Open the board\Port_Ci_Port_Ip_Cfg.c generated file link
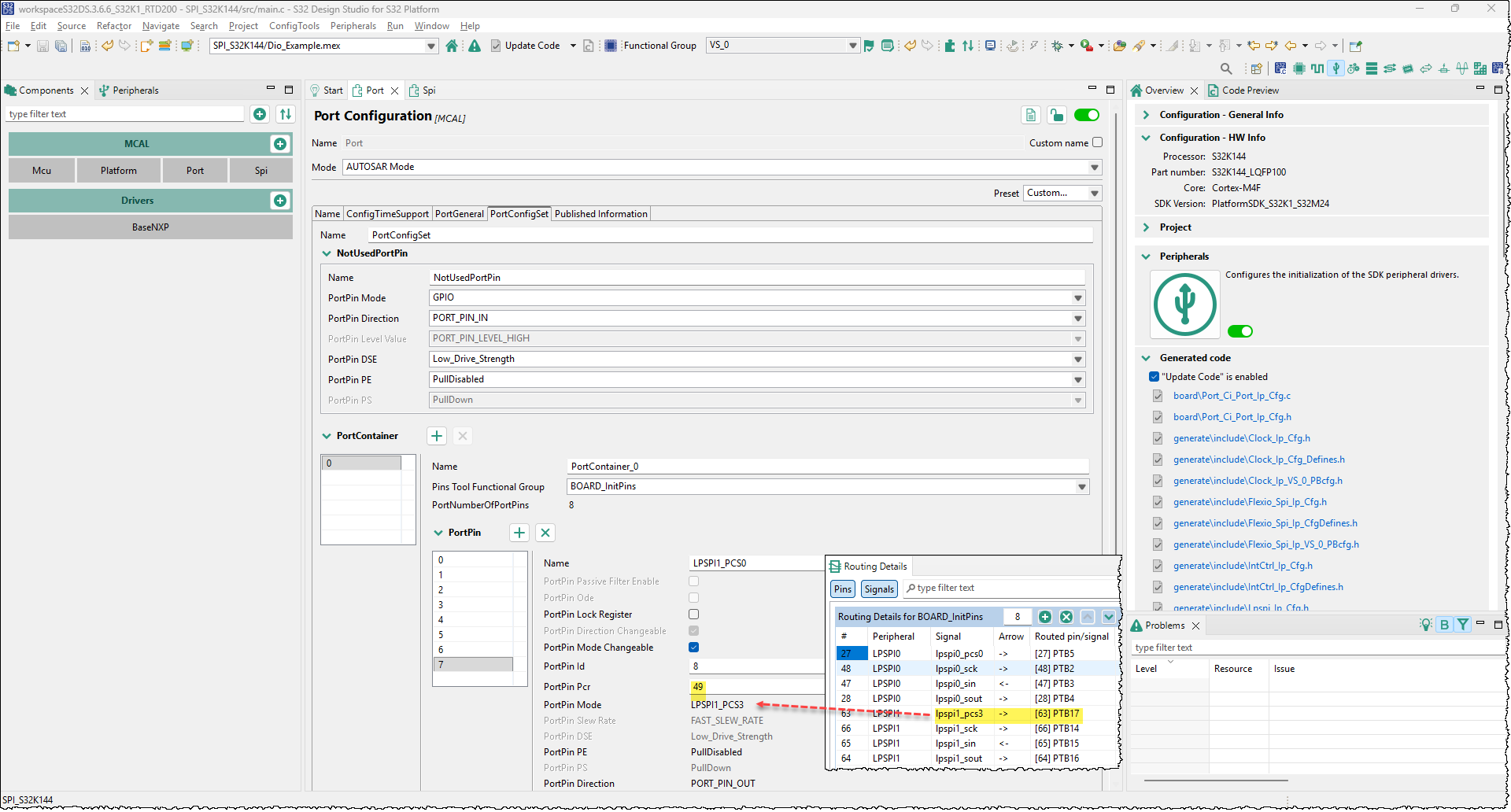1511x812 pixels. pyautogui.click(x=1232, y=396)
